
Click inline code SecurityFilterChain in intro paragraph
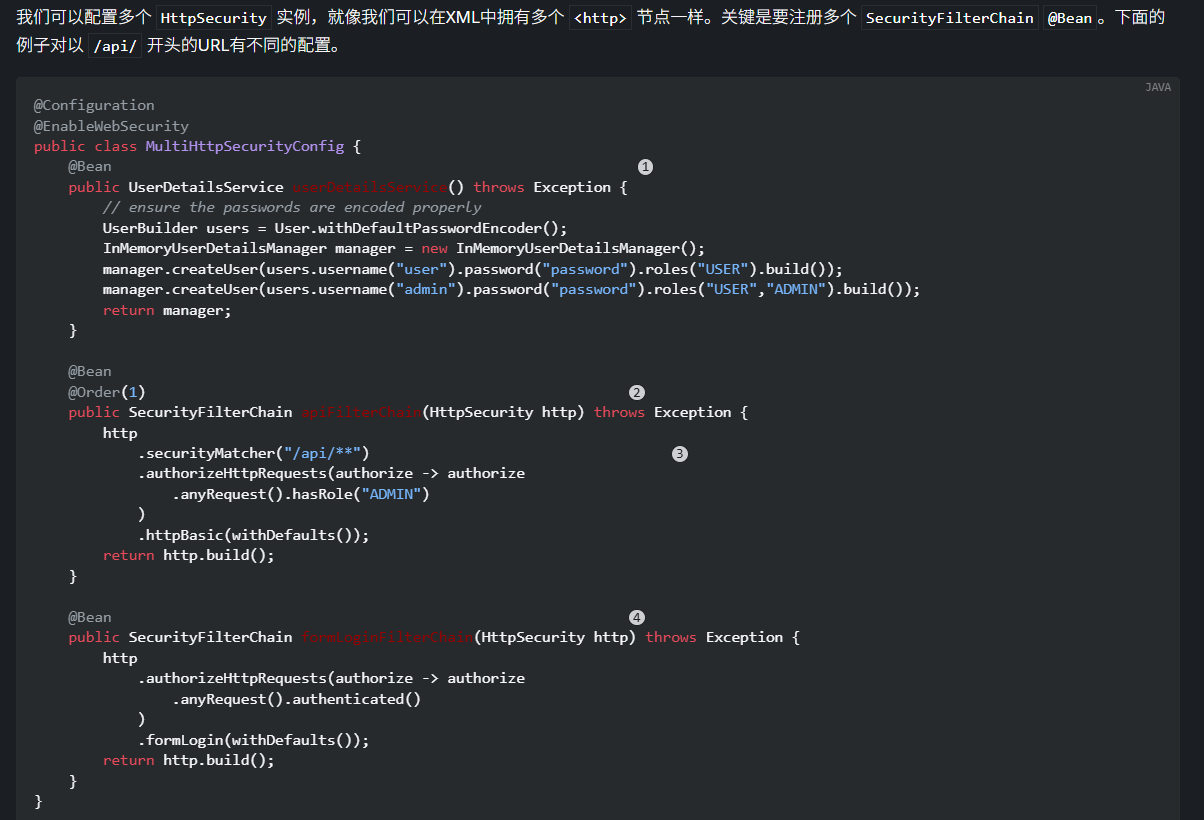(949, 18)
